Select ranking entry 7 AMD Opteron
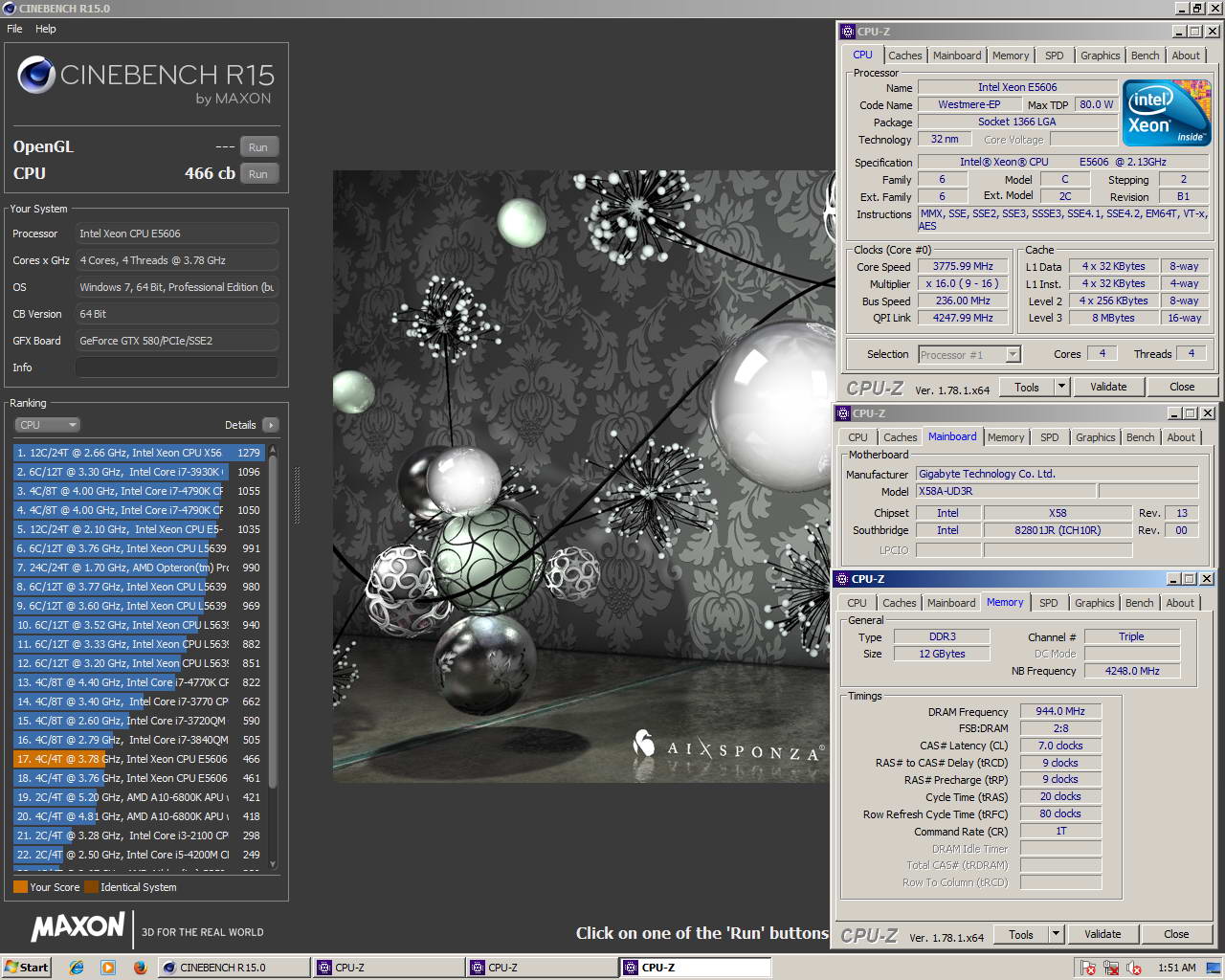The image size is (1225, 980). click(x=139, y=568)
